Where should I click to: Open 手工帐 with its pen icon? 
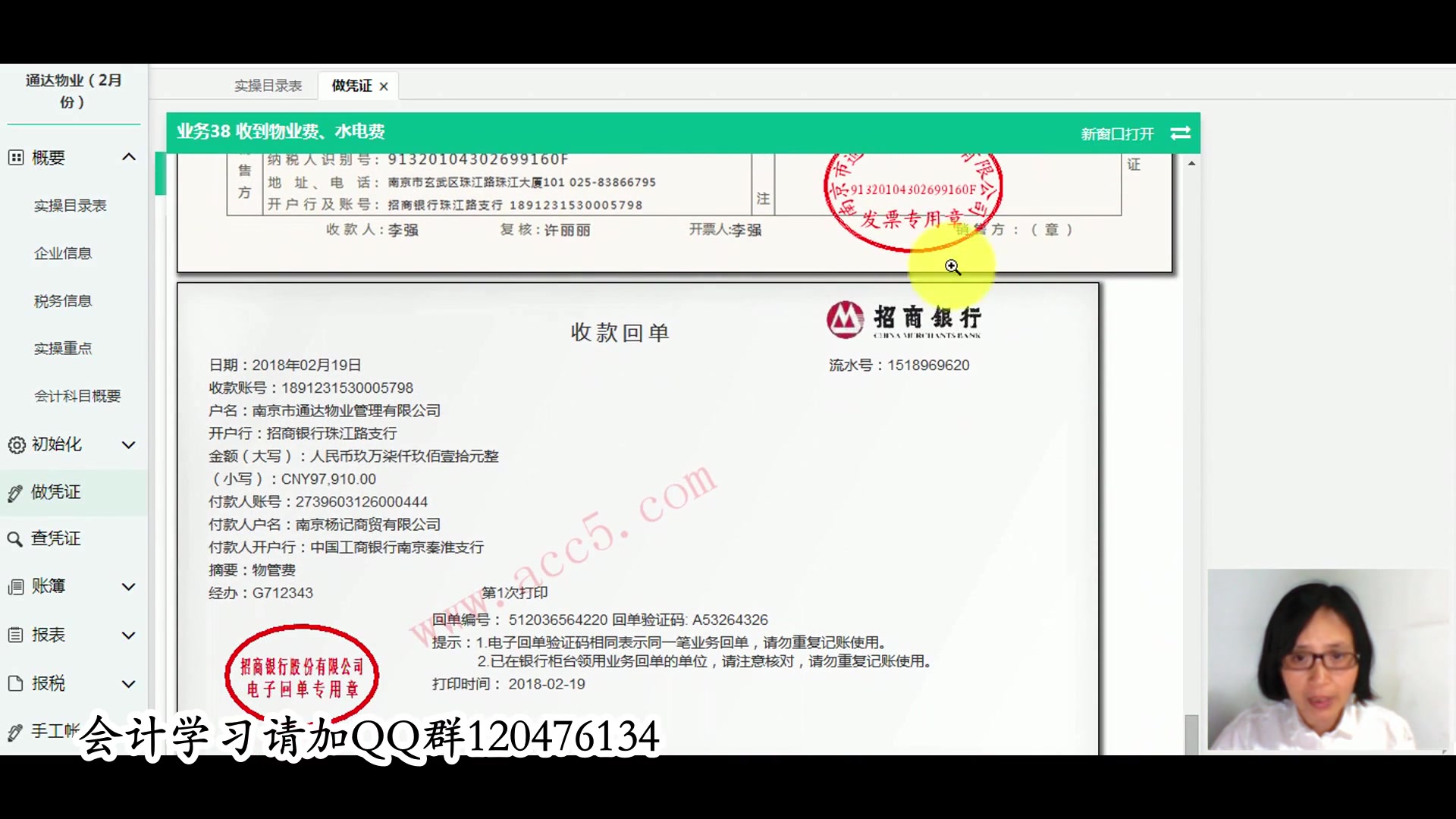pyautogui.click(x=16, y=731)
